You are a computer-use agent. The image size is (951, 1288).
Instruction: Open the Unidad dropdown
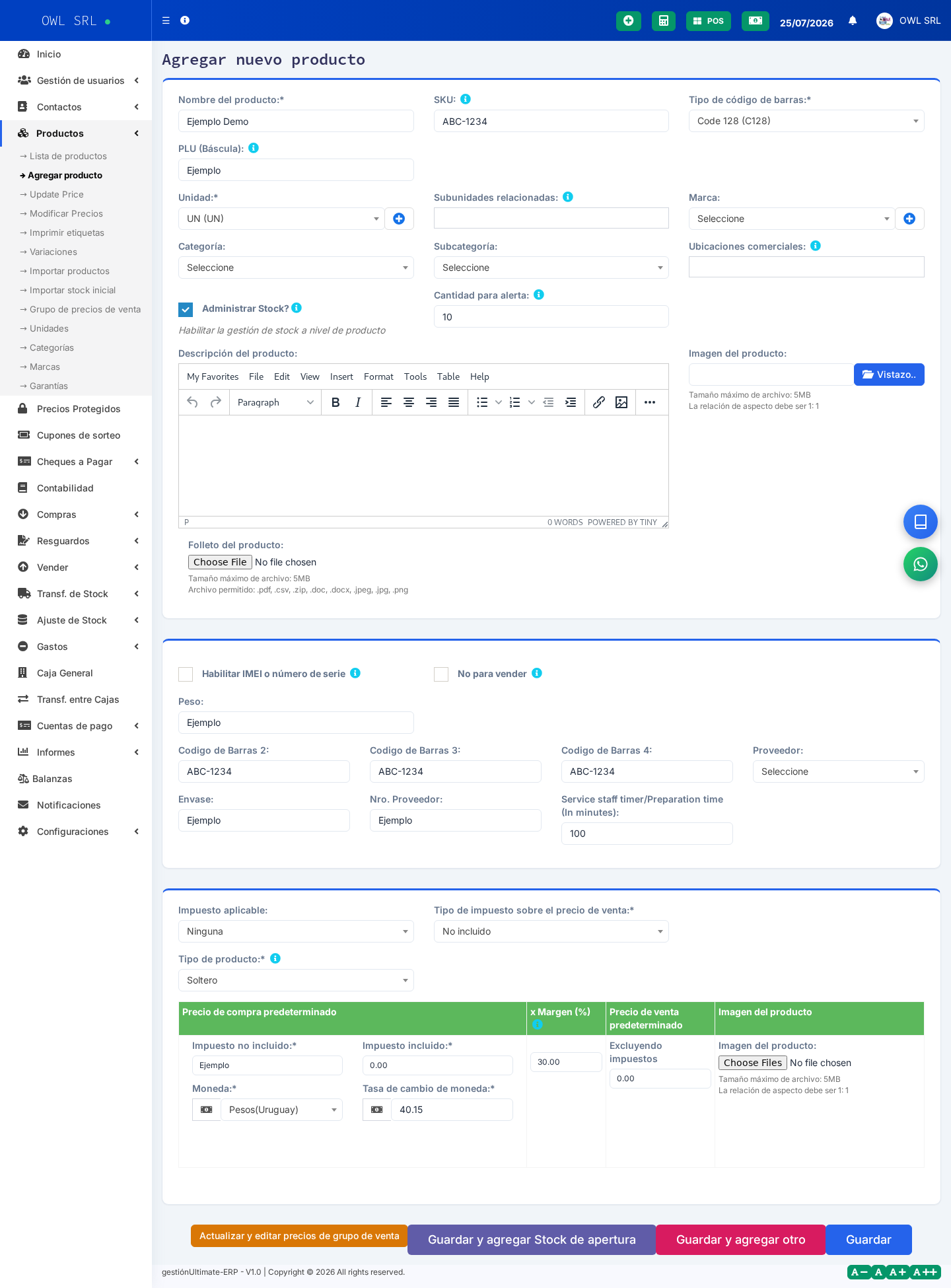281,219
